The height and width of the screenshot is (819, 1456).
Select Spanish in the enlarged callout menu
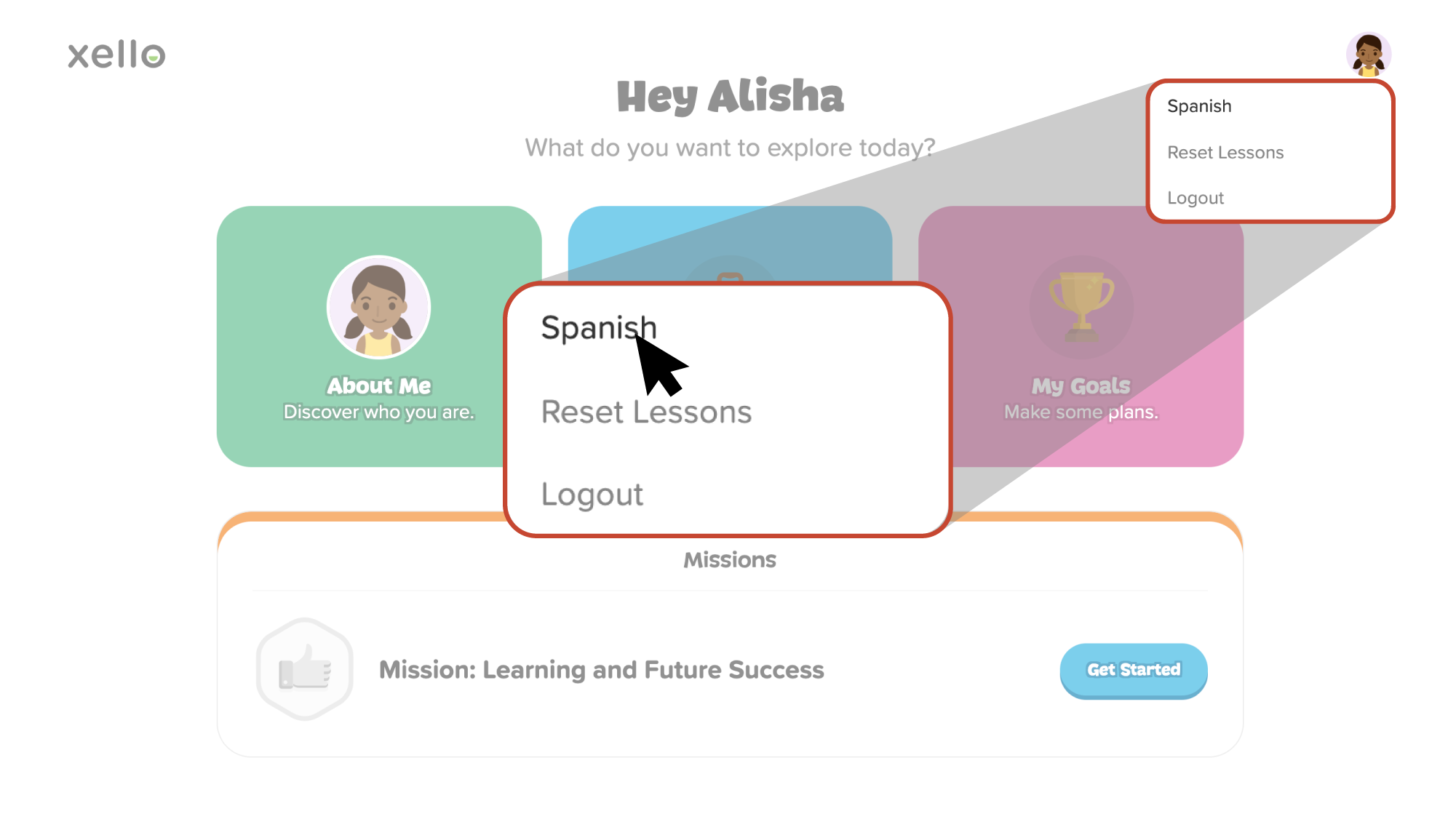598,328
